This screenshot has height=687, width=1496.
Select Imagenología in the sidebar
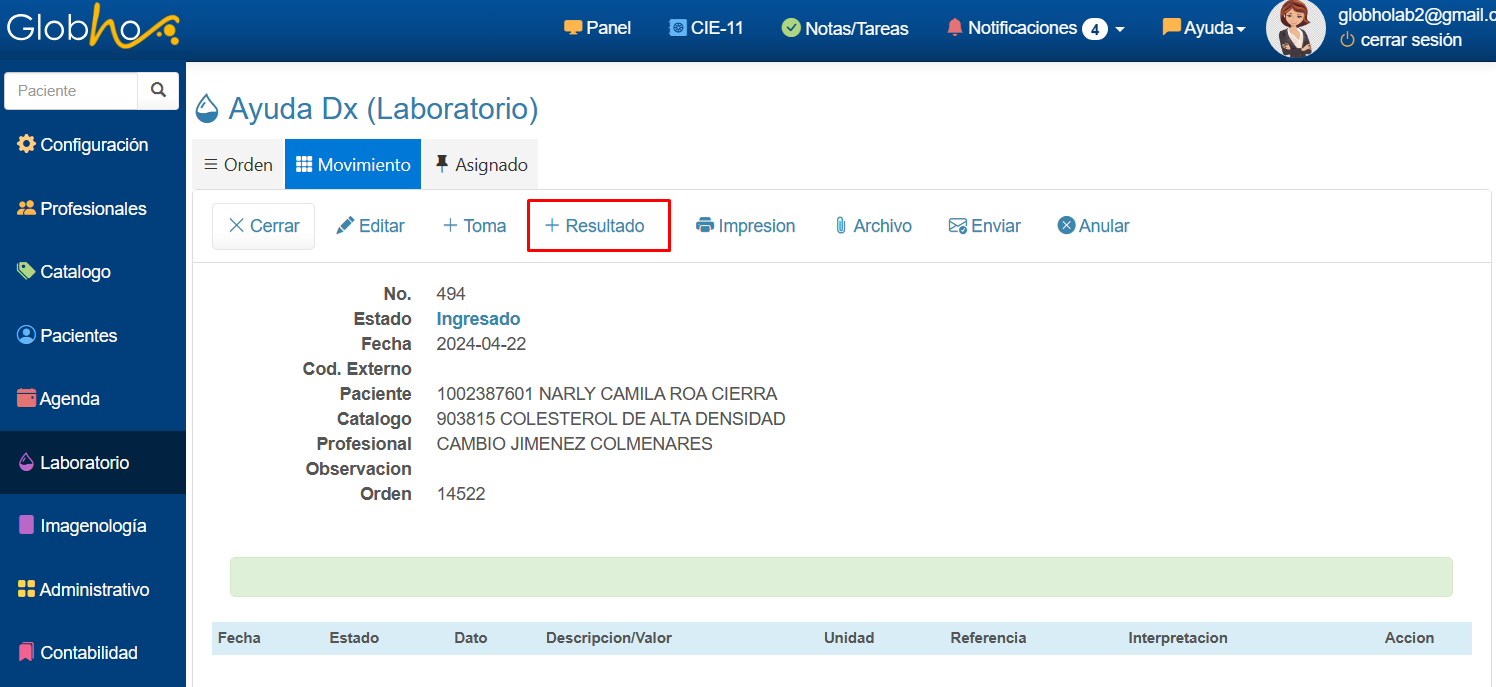pyautogui.click(x=82, y=526)
